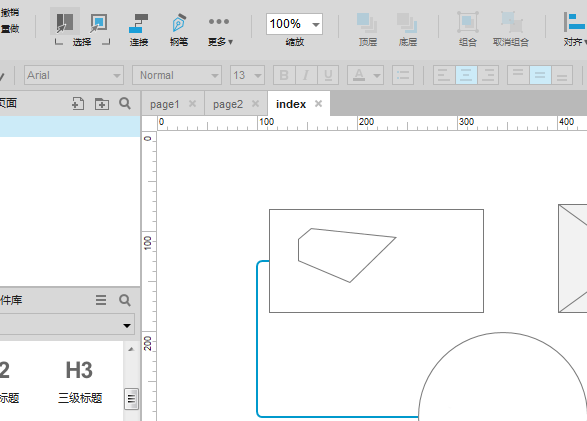The width and height of the screenshot is (587, 421).
Task: Select the contained selection mode icon
Action: coord(99,23)
